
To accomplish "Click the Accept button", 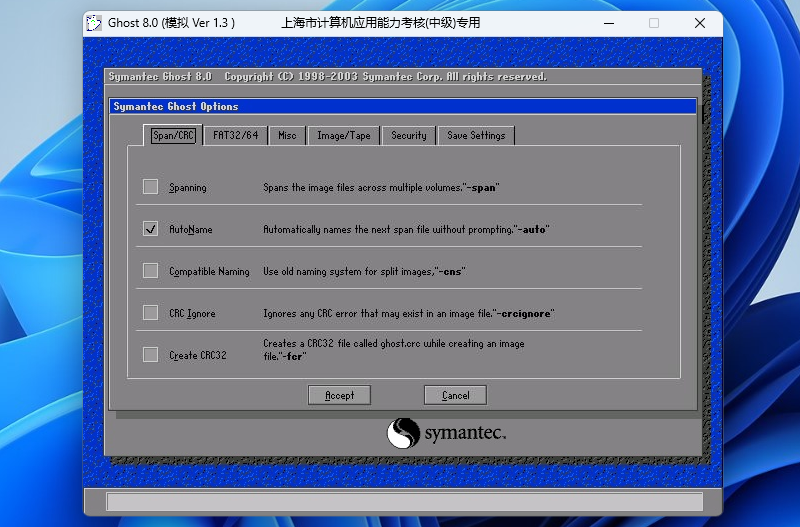I will pyautogui.click(x=339, y=395).
